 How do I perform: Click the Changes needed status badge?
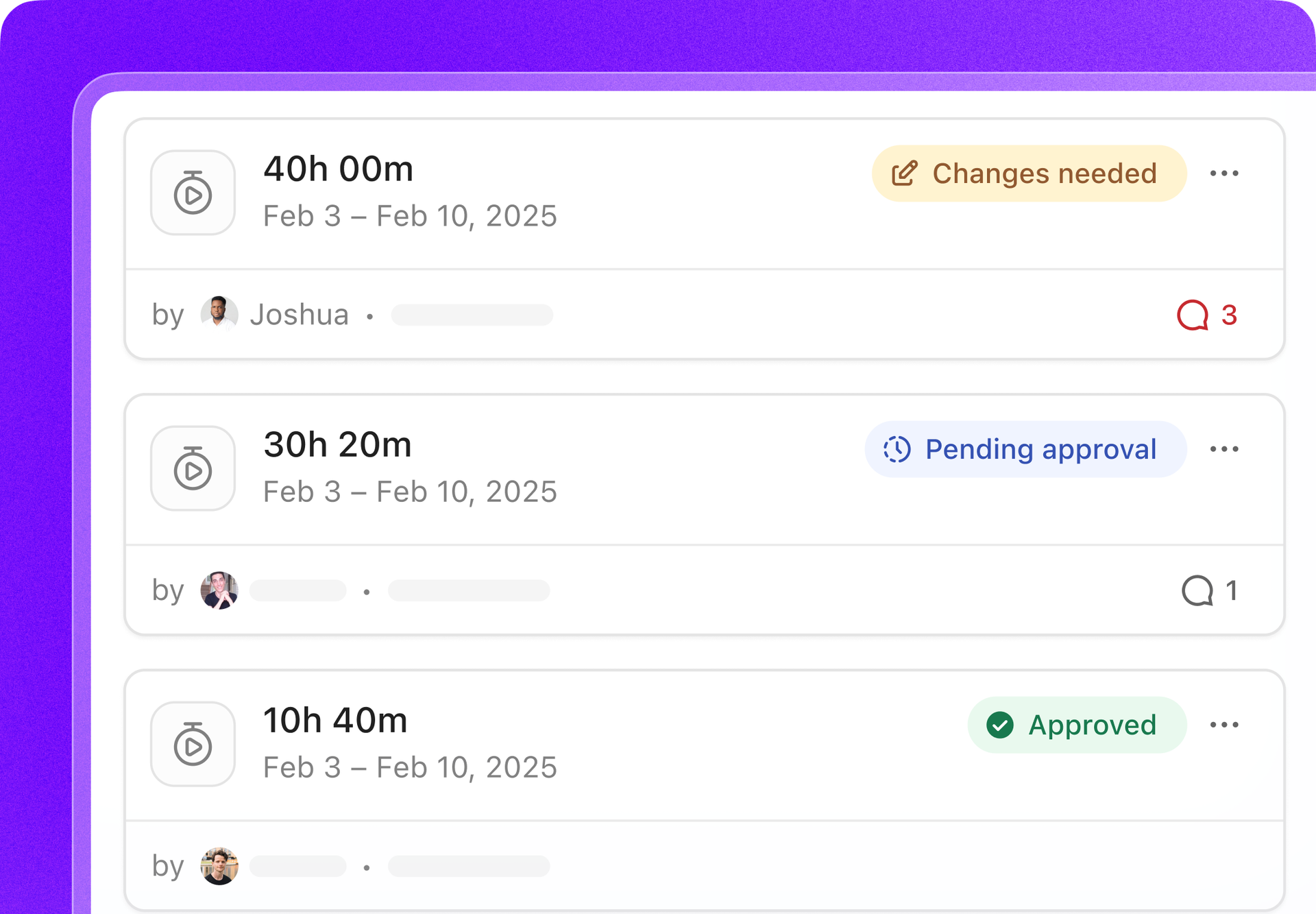tap(1029, 173)
